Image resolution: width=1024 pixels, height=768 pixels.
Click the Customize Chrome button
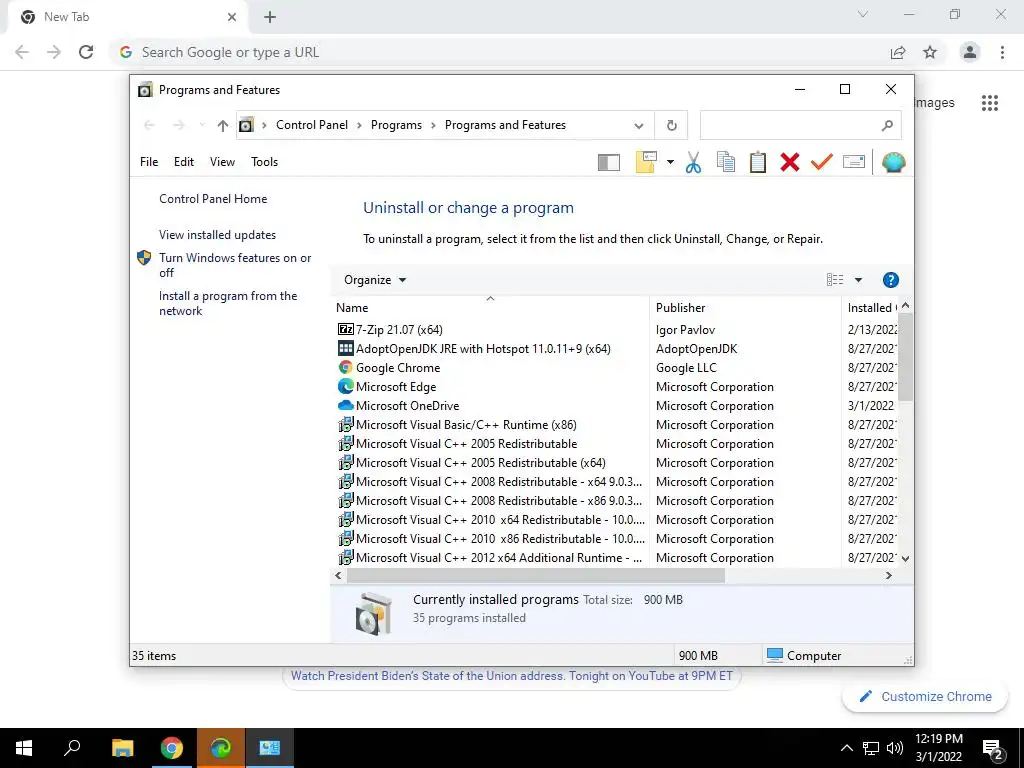(925, 697)
